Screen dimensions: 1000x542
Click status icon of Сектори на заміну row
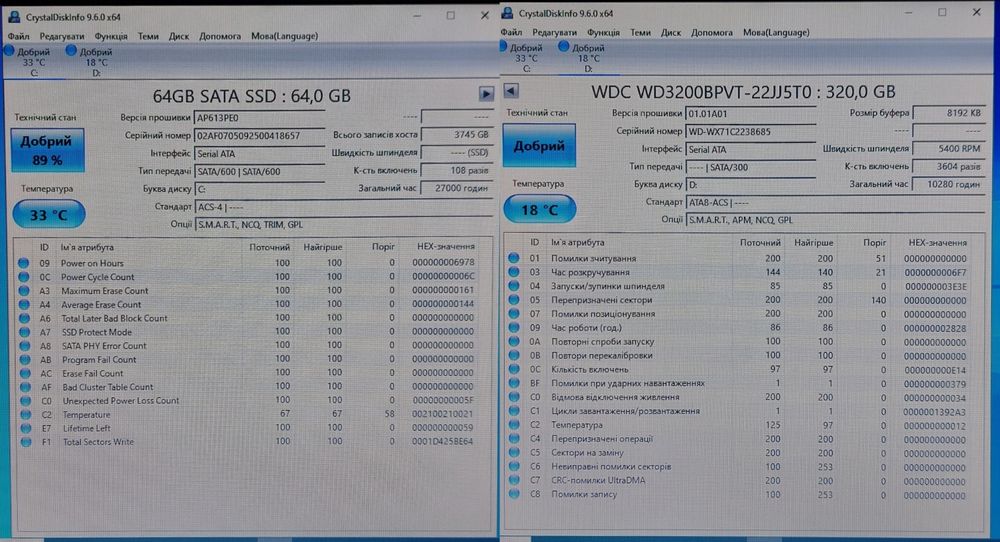point(514,453)
